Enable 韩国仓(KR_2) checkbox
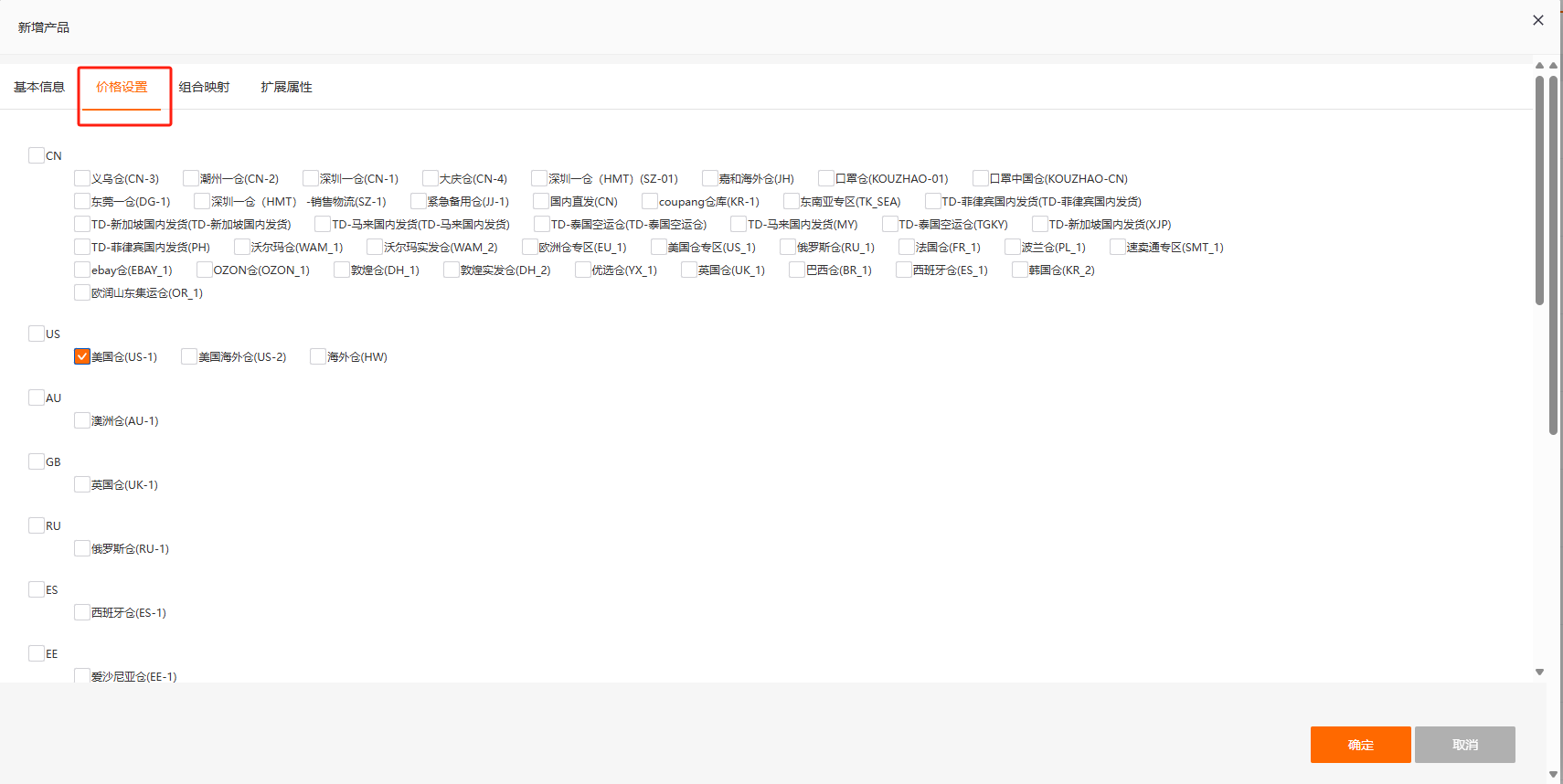 click(1020, 270)
